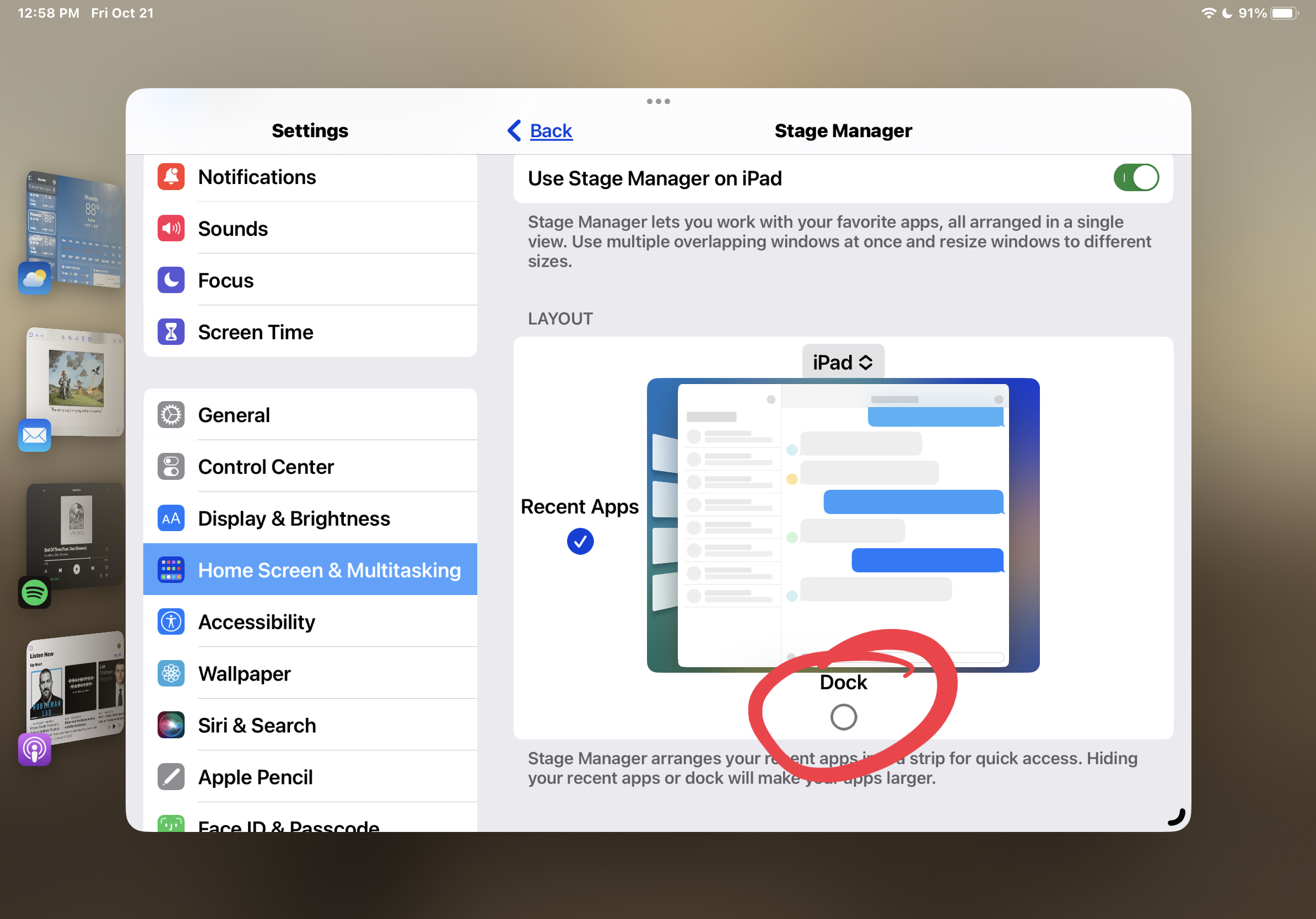1316x919 pixels.
Task: Tap the Dock label
Action: 843,682
